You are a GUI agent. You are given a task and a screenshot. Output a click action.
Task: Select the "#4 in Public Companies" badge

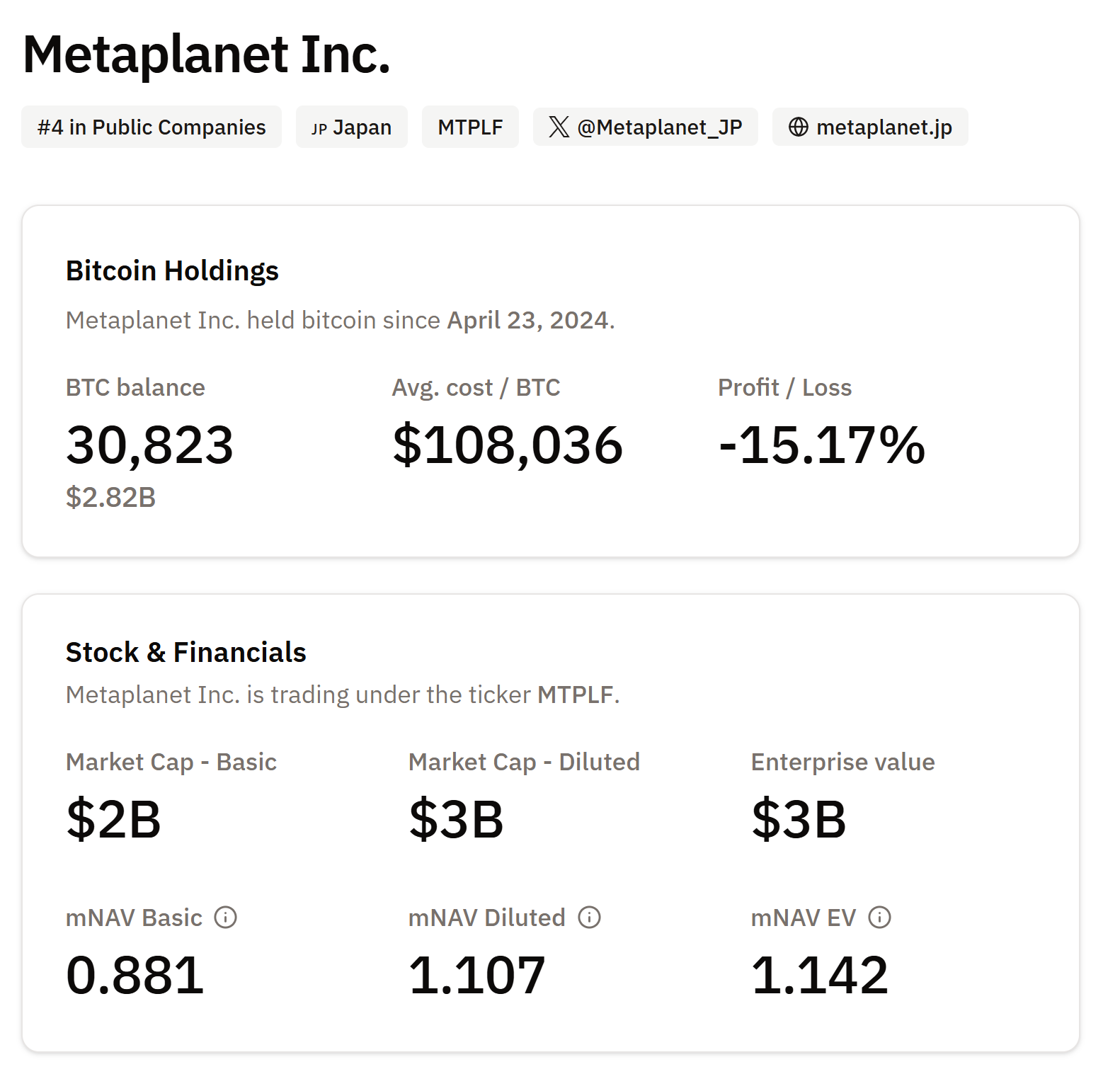coord(151,127)
